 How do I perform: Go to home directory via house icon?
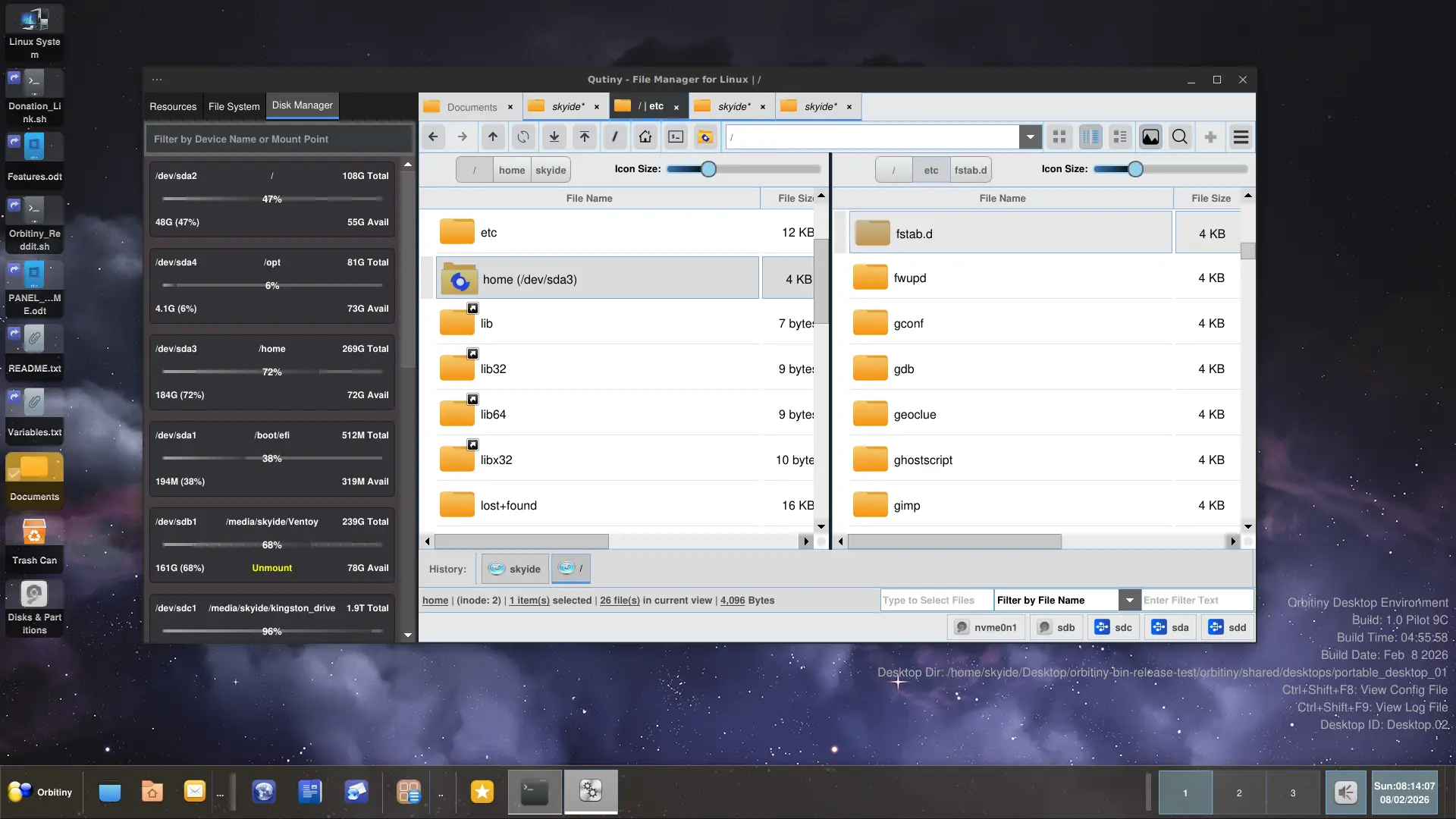coord(645,137)
